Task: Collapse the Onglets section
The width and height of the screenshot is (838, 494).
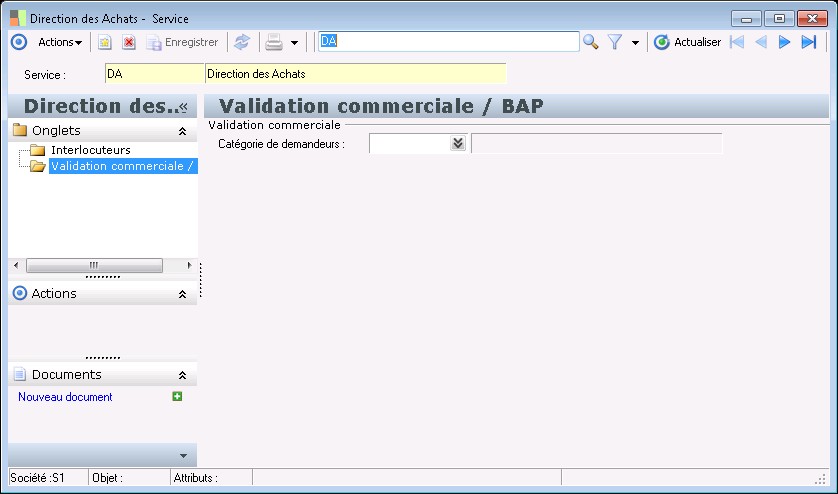Action: tap(182, 131)
